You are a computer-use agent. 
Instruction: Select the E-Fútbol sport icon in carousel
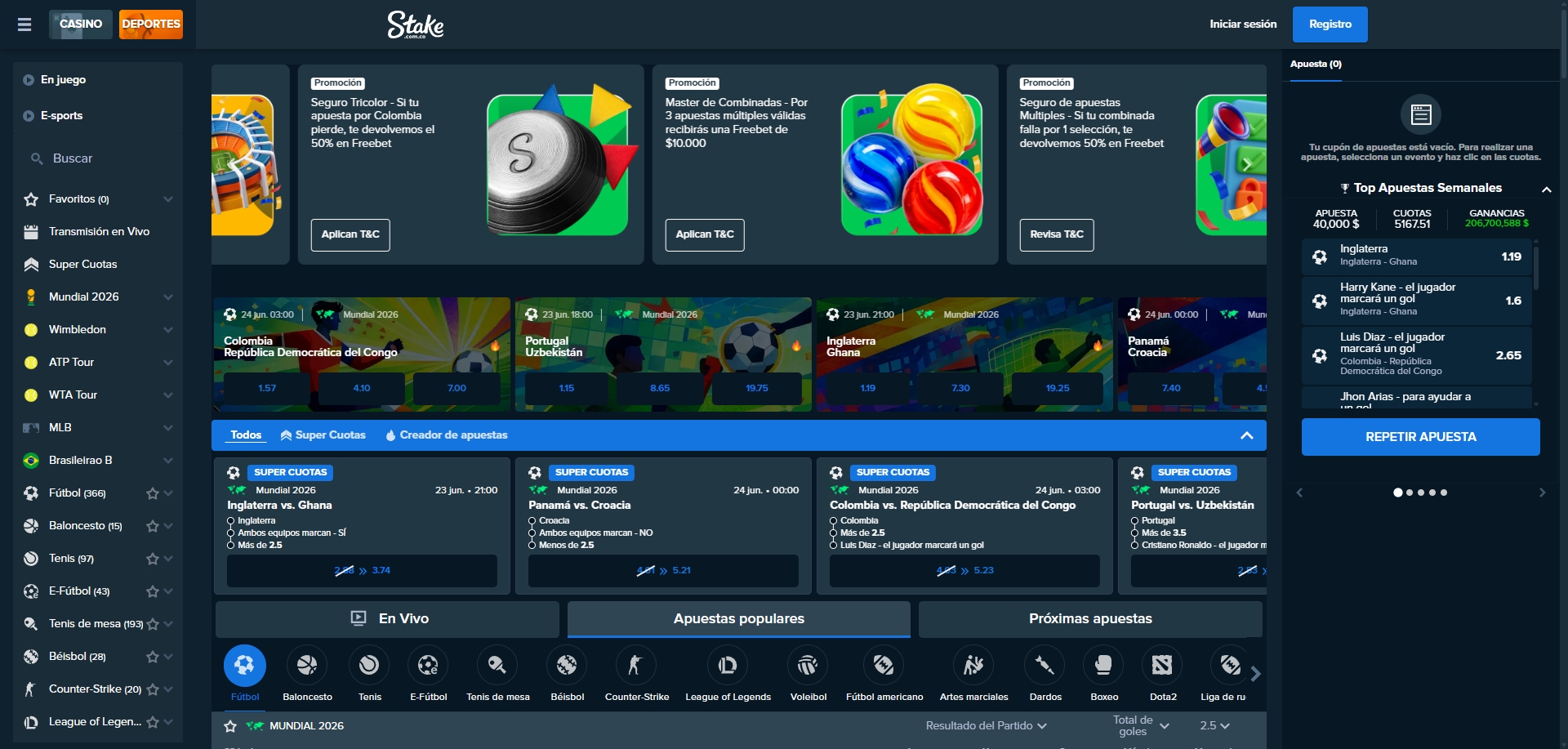[428, 666]
